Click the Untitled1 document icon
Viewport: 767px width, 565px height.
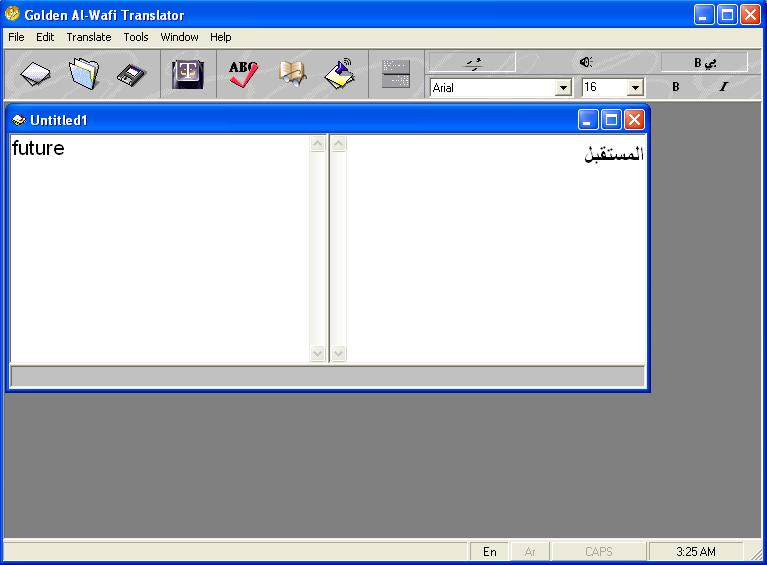(19, 120)
